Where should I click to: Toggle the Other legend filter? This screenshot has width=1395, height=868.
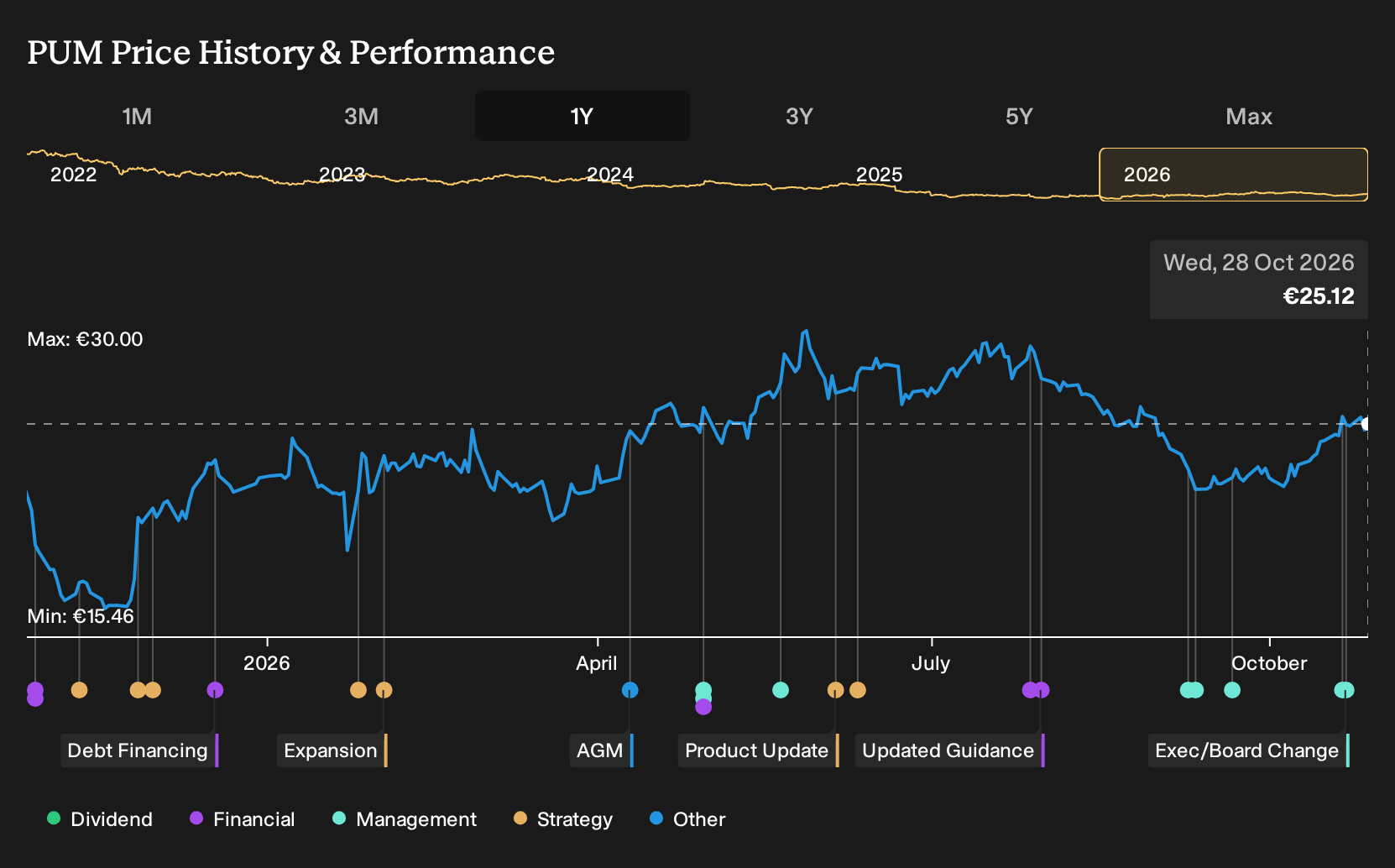(x=687, y=819)
